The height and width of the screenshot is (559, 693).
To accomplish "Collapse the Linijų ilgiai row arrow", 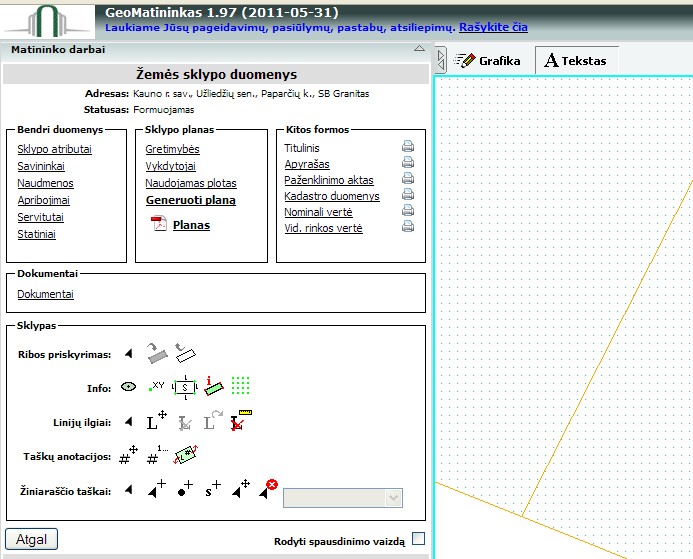I will point(129,422).
